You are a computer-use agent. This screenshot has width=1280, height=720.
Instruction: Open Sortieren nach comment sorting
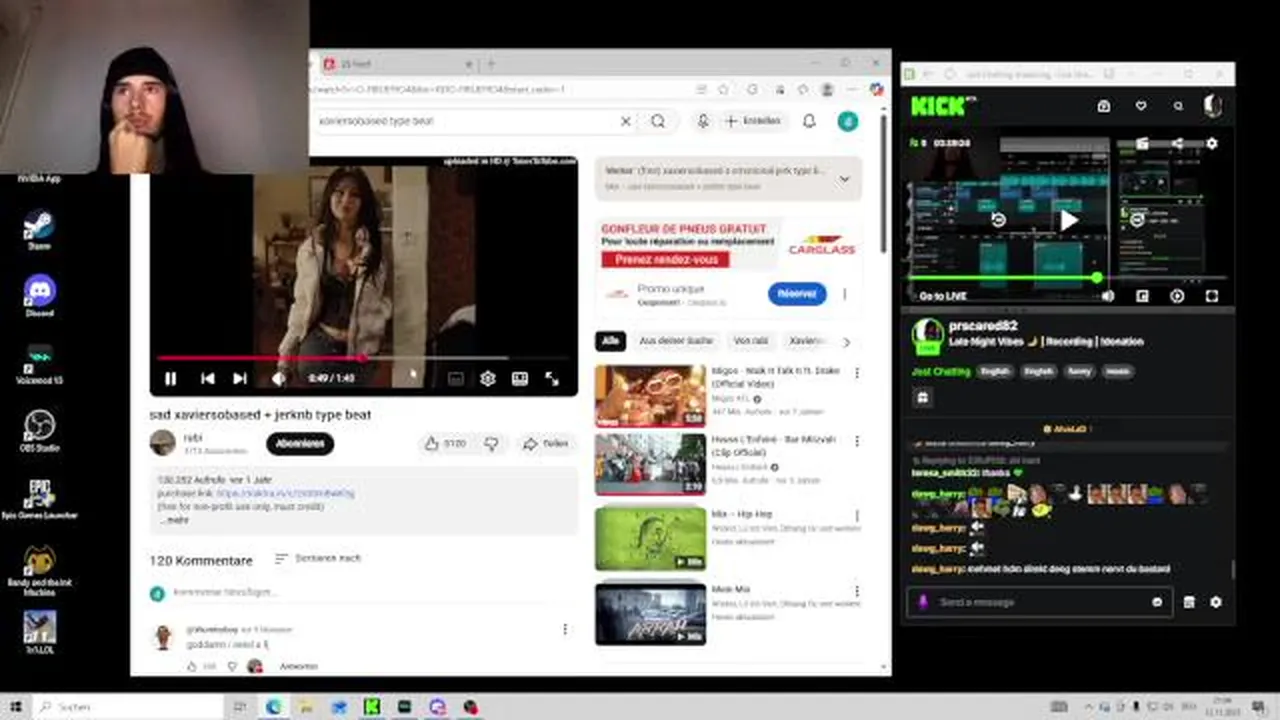pyautogui.click(x=318, y=558)
